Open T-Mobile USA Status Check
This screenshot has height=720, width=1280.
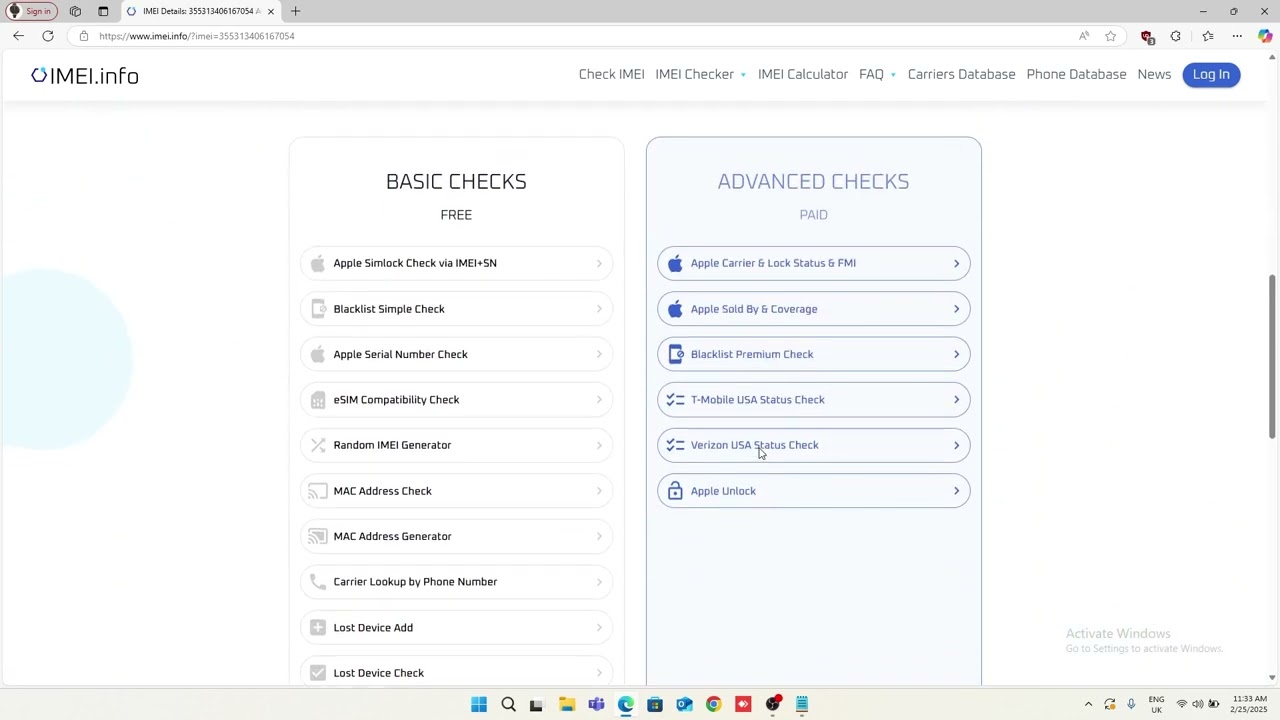[813, 400]
